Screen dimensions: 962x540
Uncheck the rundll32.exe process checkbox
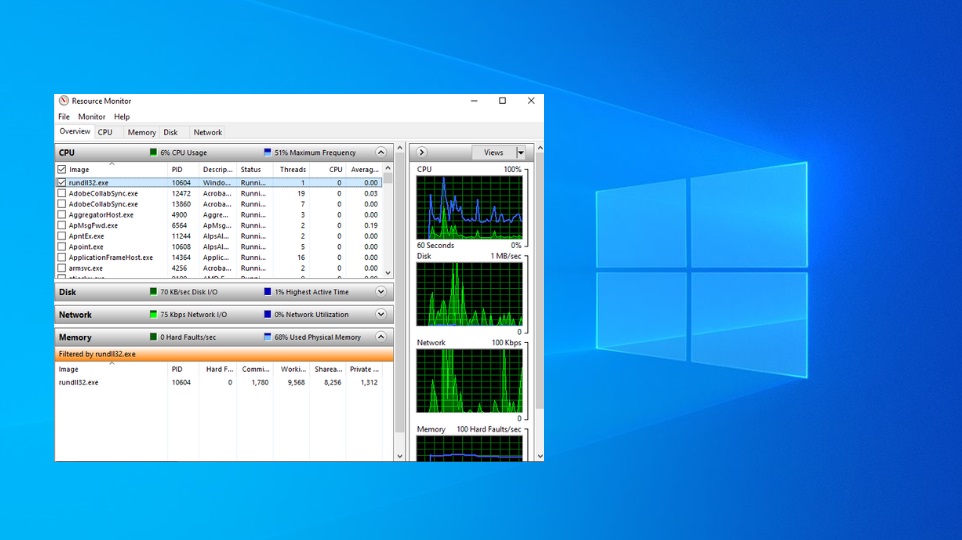[62, 183]
